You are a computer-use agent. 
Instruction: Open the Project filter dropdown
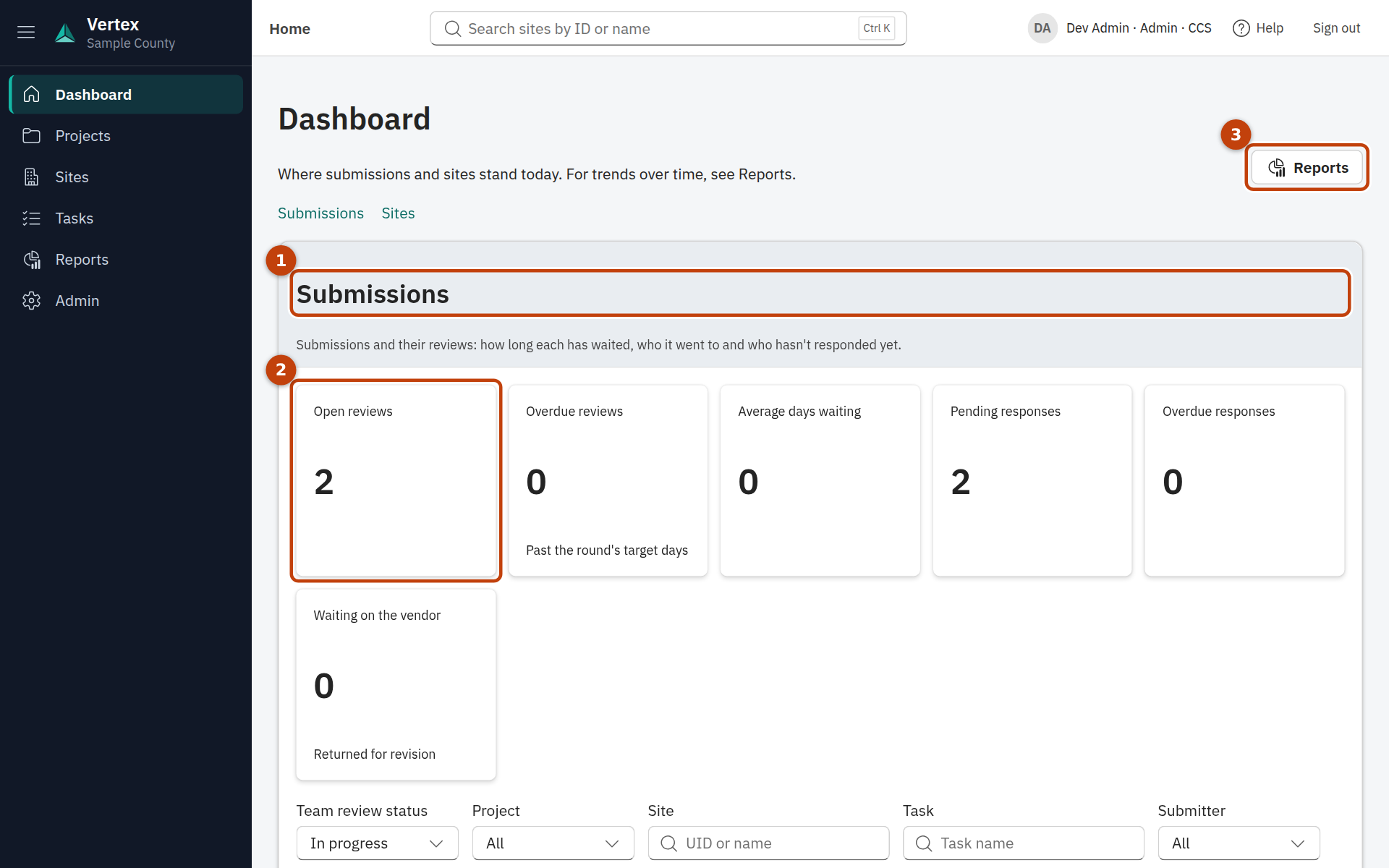[553, 843]
